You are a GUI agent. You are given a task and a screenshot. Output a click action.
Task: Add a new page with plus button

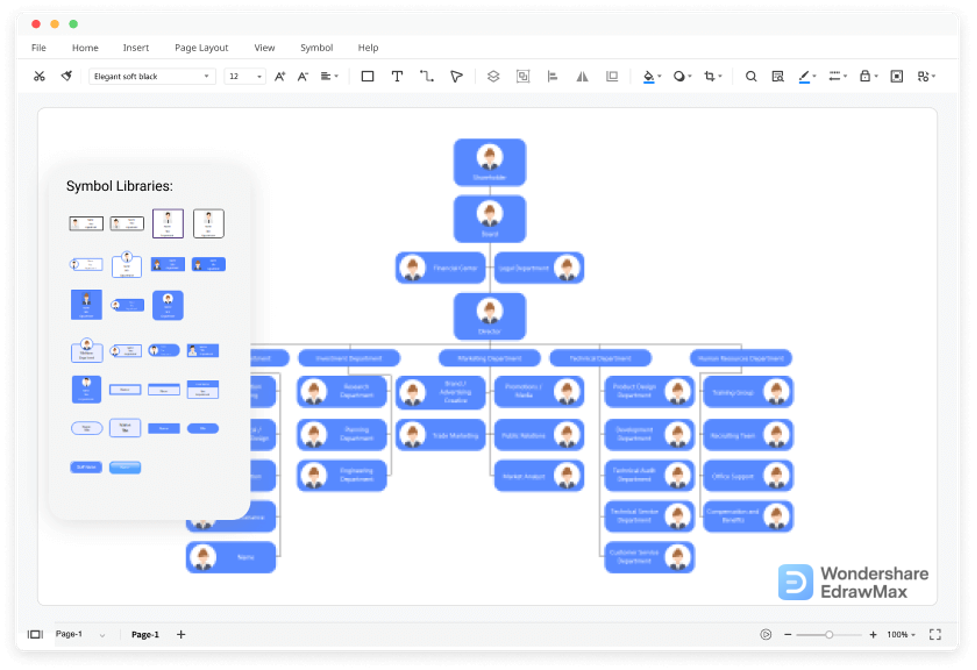coord(181,634)
